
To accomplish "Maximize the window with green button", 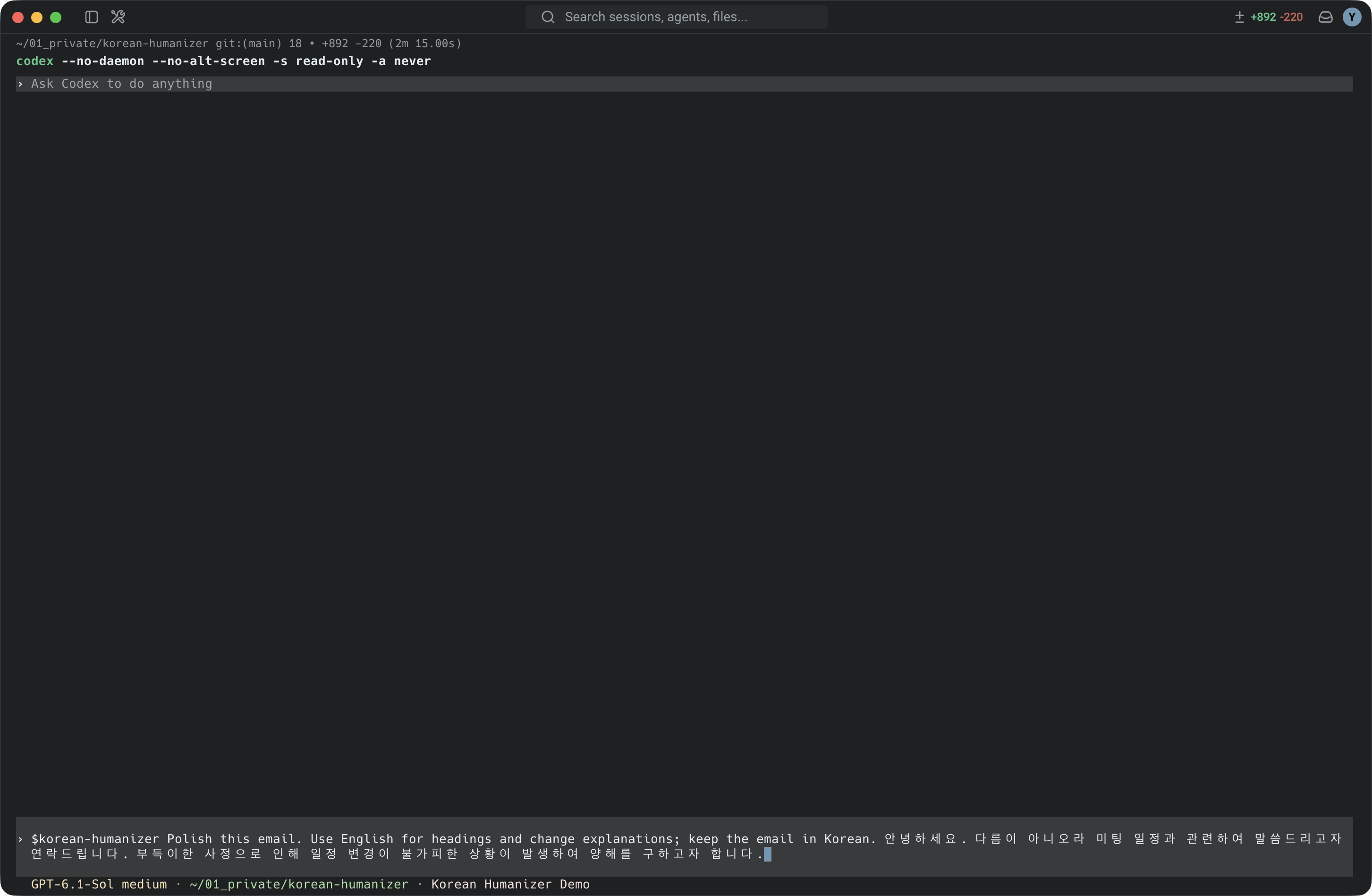I will click(56, 17).
